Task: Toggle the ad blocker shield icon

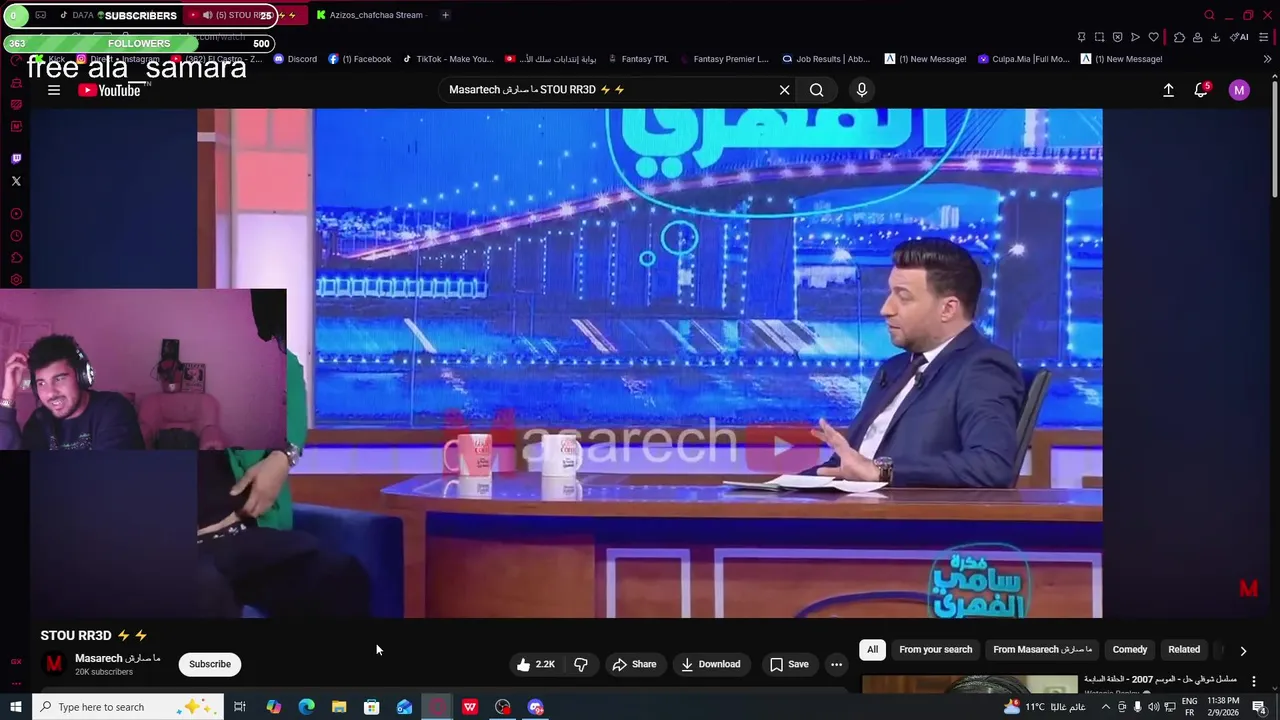Action: click(x=1117, y=37)
